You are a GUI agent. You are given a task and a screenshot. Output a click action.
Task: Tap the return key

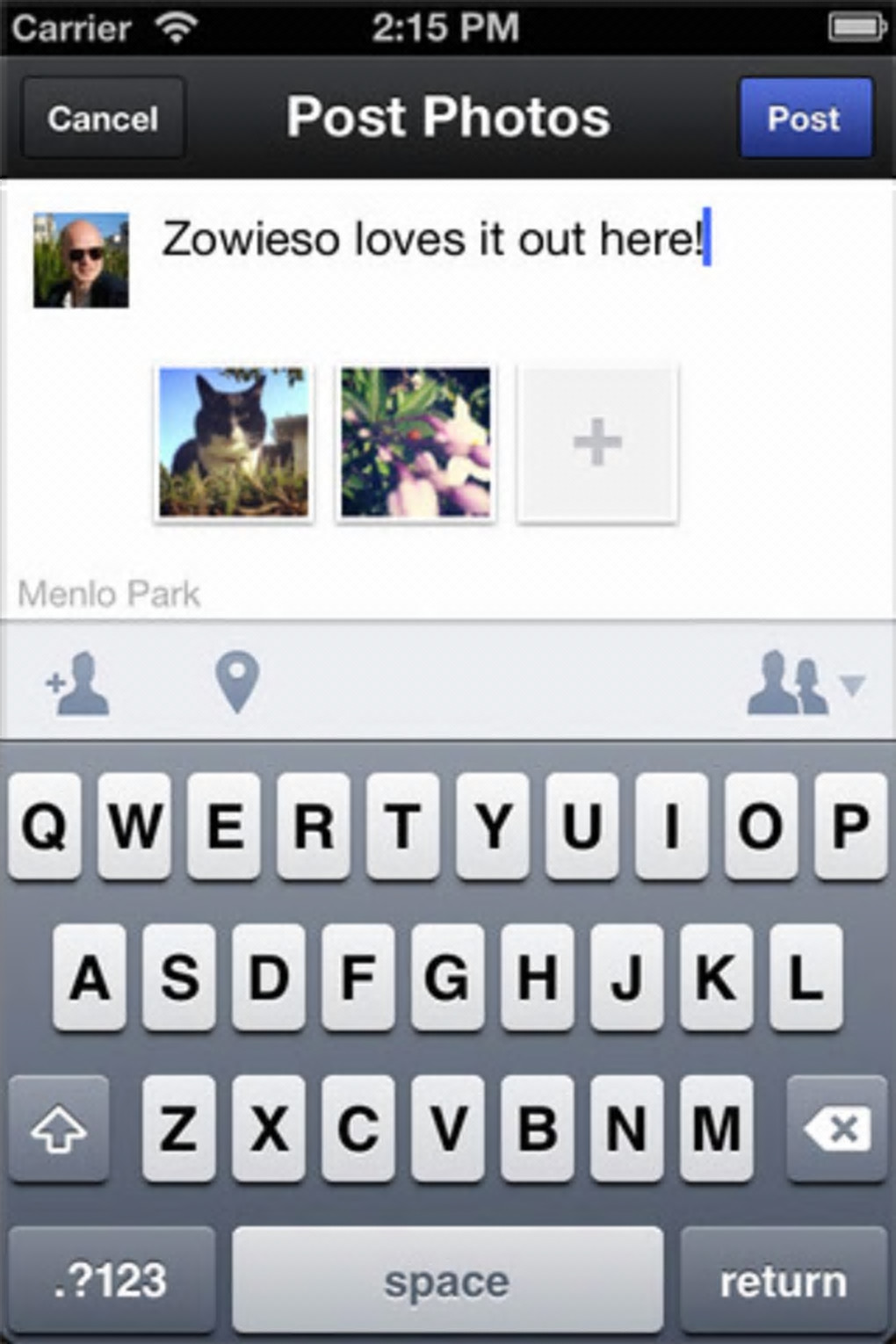tap(784, 1281)
